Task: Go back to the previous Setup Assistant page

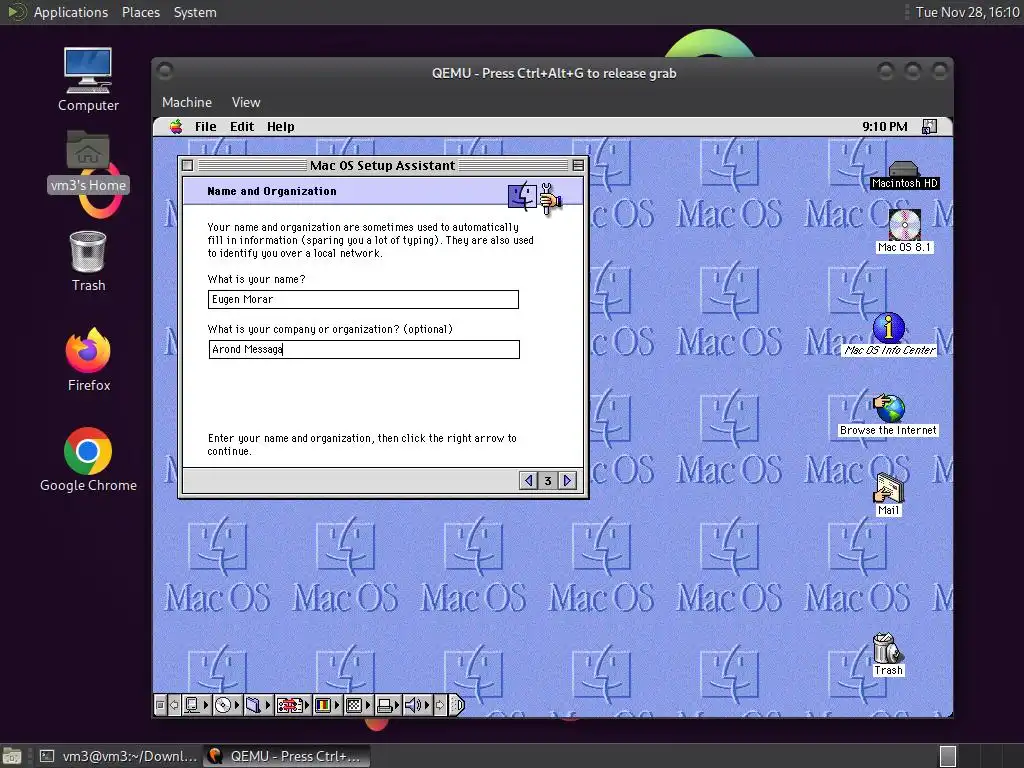Action: (528, 481)
